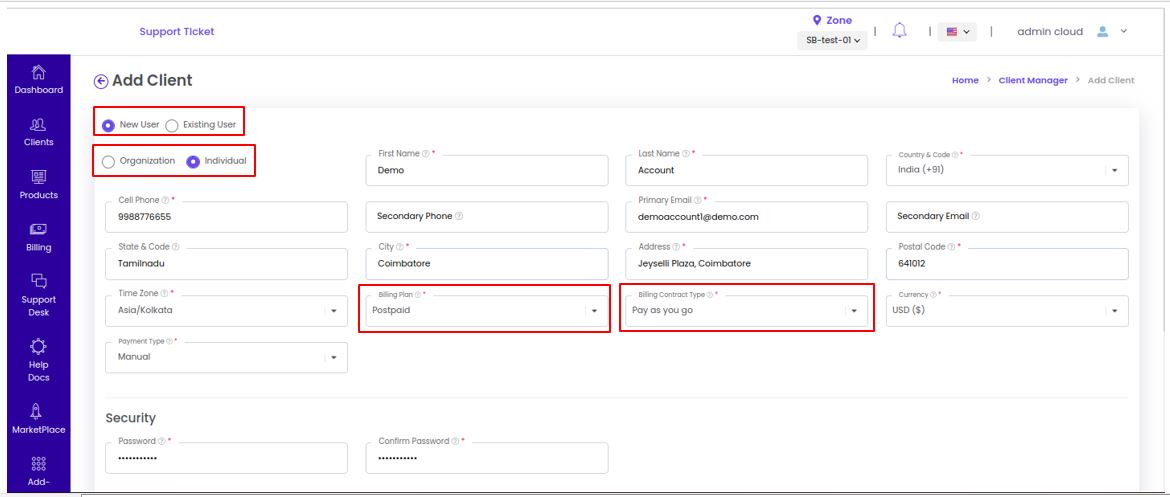
Task: Click the help icon next to Cell Phone
Action: pyautogui.click(x=166, y=200)
